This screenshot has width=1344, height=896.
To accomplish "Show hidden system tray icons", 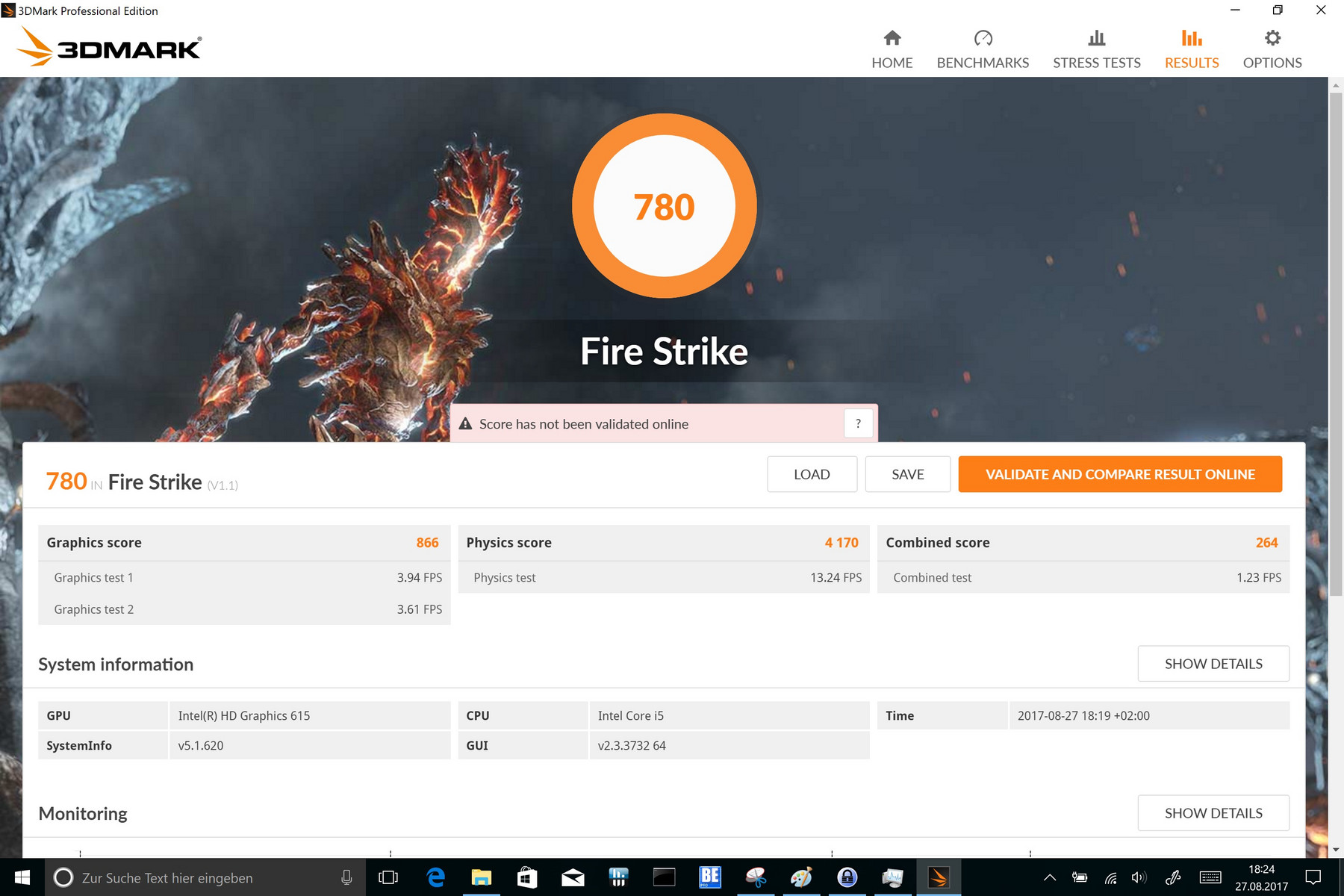I will click(x=1050, y=877).
